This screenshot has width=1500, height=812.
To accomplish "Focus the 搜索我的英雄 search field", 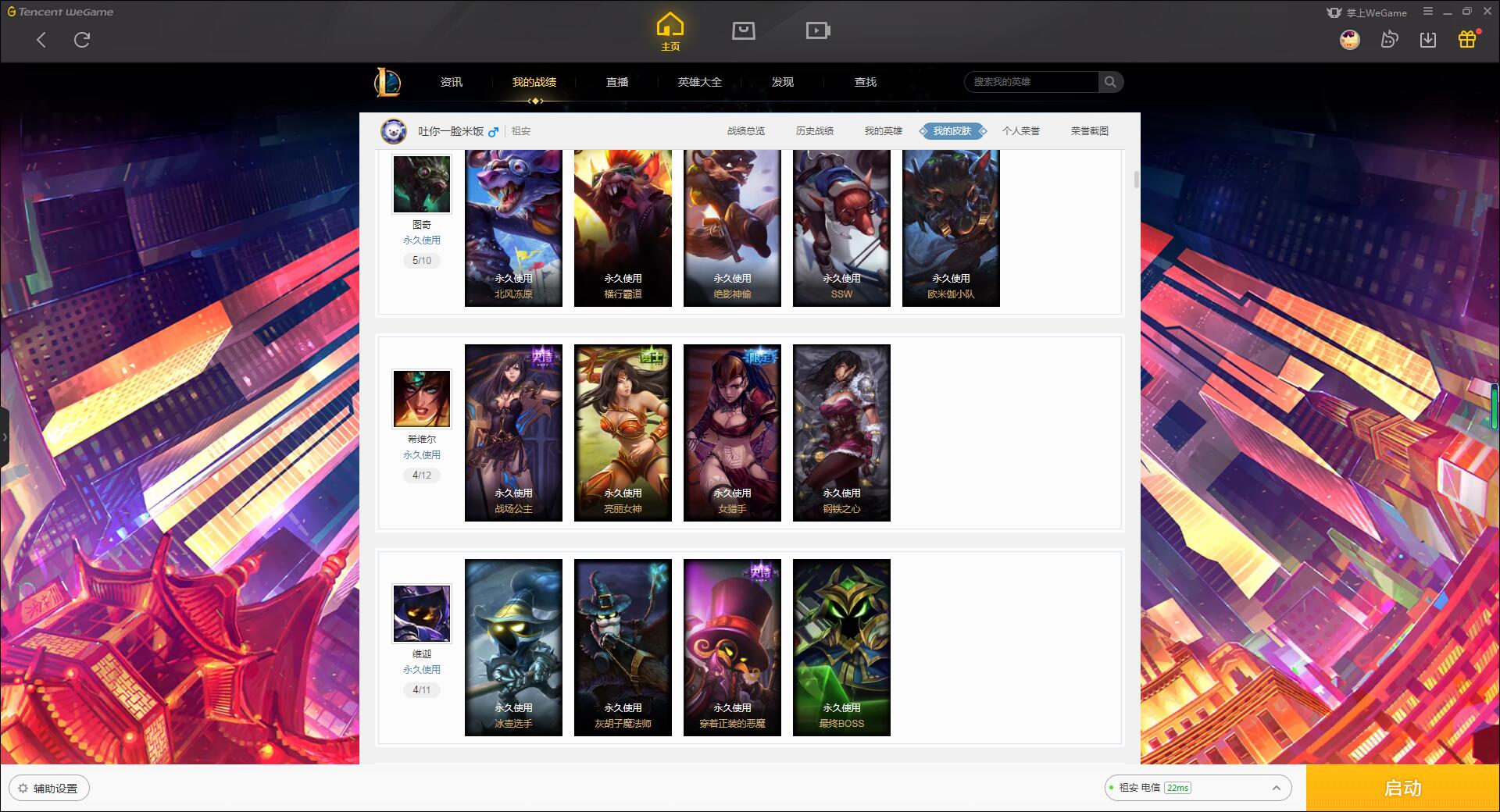I will [x=1032, y=82].
